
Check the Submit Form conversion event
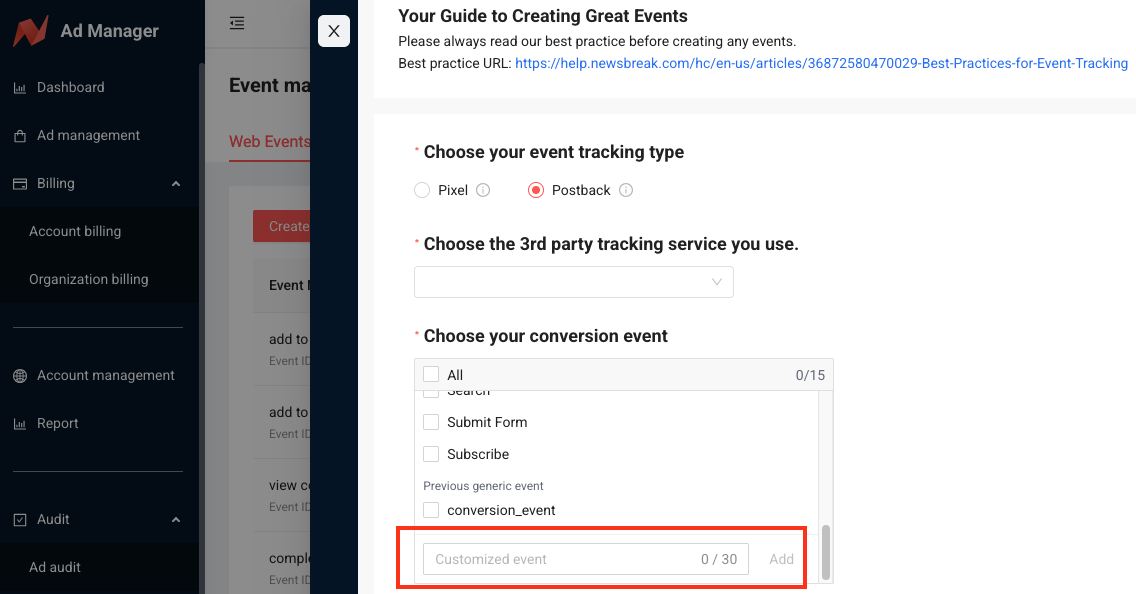(x=431, y=422)
